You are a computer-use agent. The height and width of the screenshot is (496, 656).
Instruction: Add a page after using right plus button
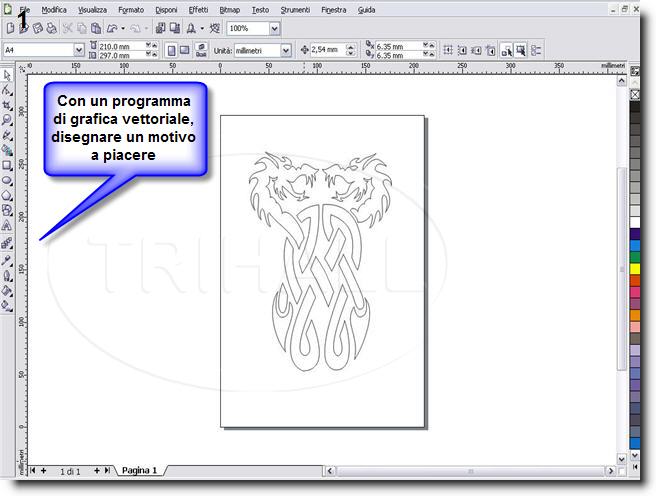(97, 470)
